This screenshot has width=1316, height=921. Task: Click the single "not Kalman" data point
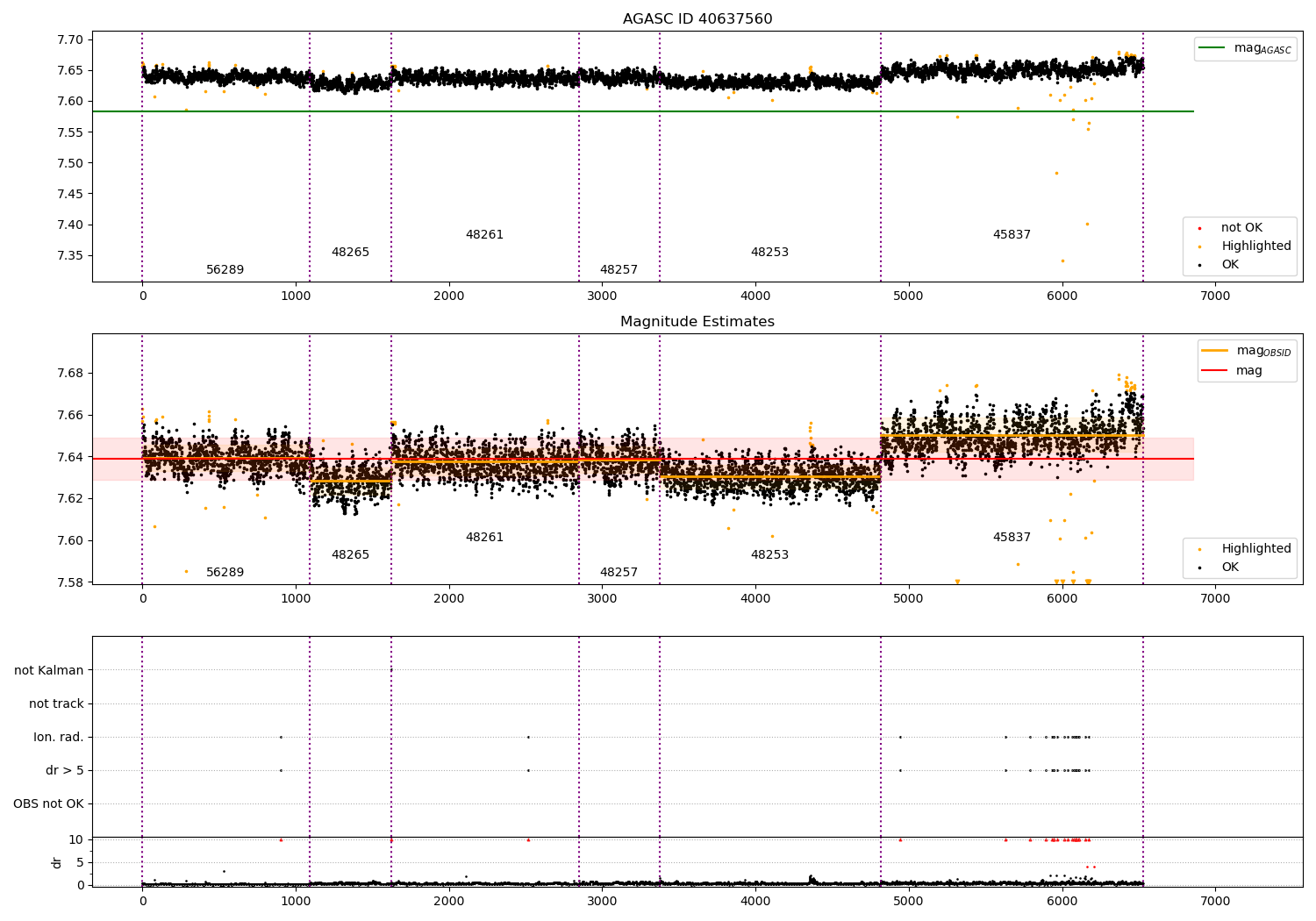[391, 670]
